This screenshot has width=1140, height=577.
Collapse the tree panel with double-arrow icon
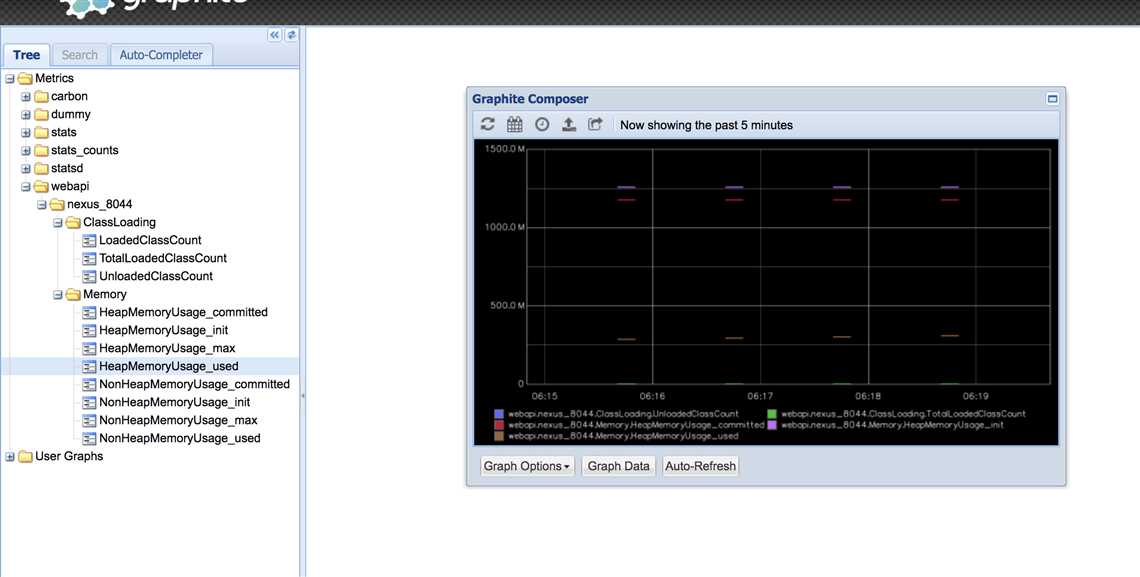click(274, 35)
